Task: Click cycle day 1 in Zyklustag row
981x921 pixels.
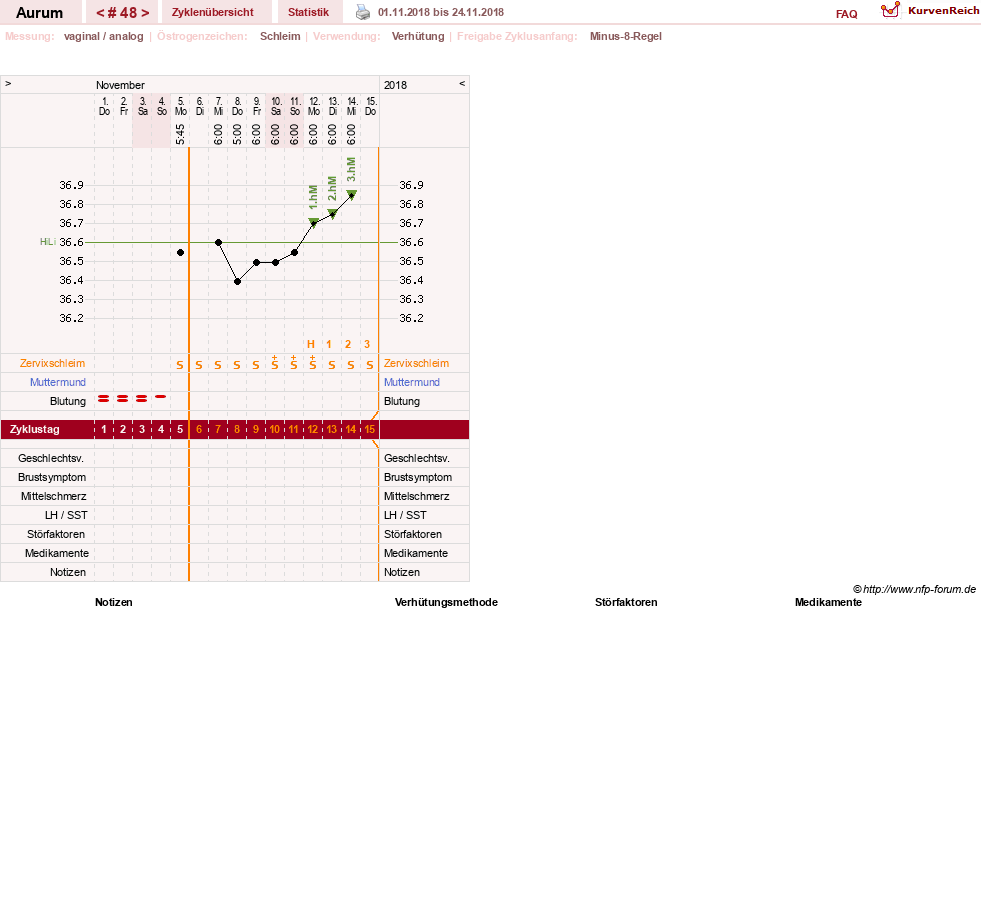Action: [104, 429]
